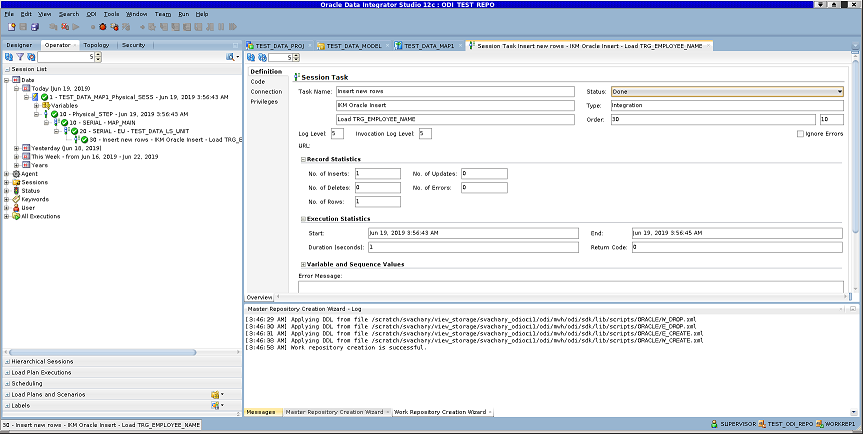Click the User person icon in tree
The width and height of the screenshot is (863, 434).
pyautogui.click(x=16, y=208)
